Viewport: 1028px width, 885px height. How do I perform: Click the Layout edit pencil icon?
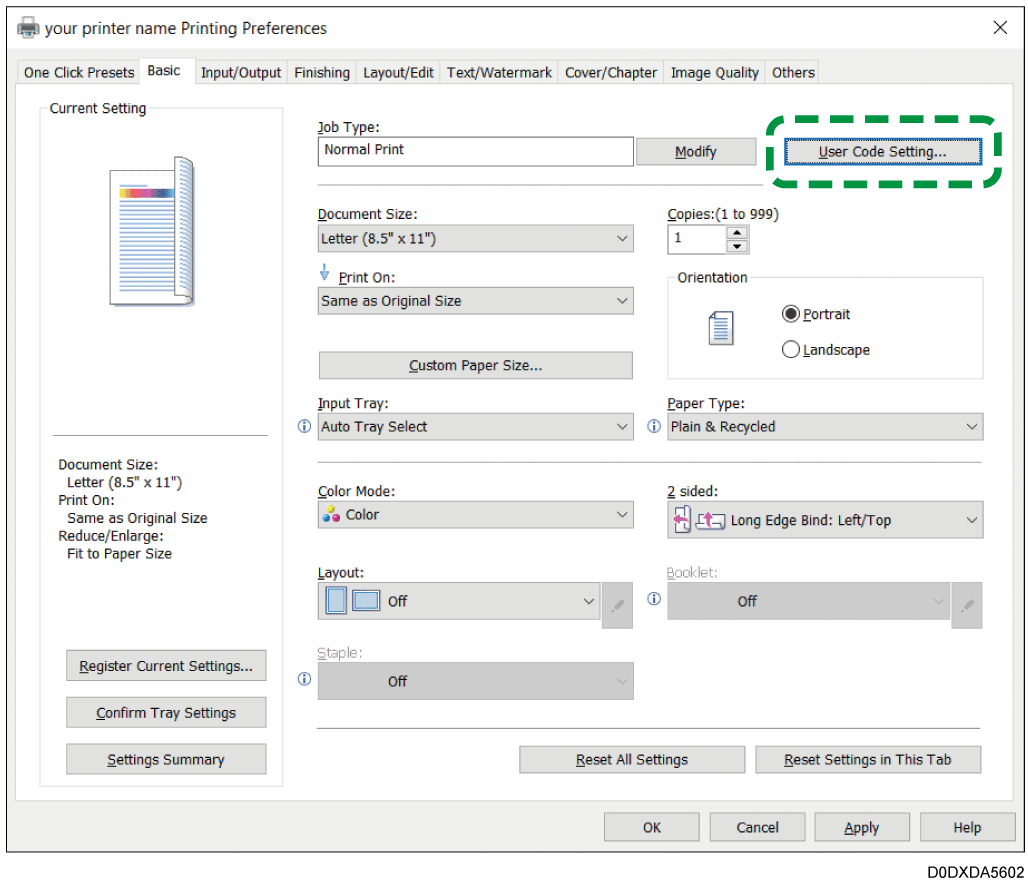point(617,606)
